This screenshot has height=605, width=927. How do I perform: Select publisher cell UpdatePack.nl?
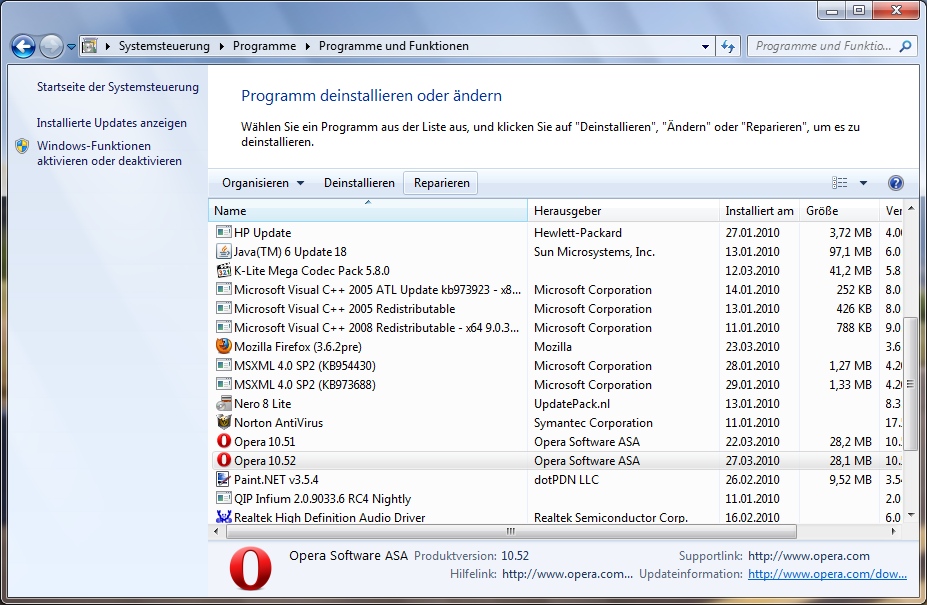572,404
